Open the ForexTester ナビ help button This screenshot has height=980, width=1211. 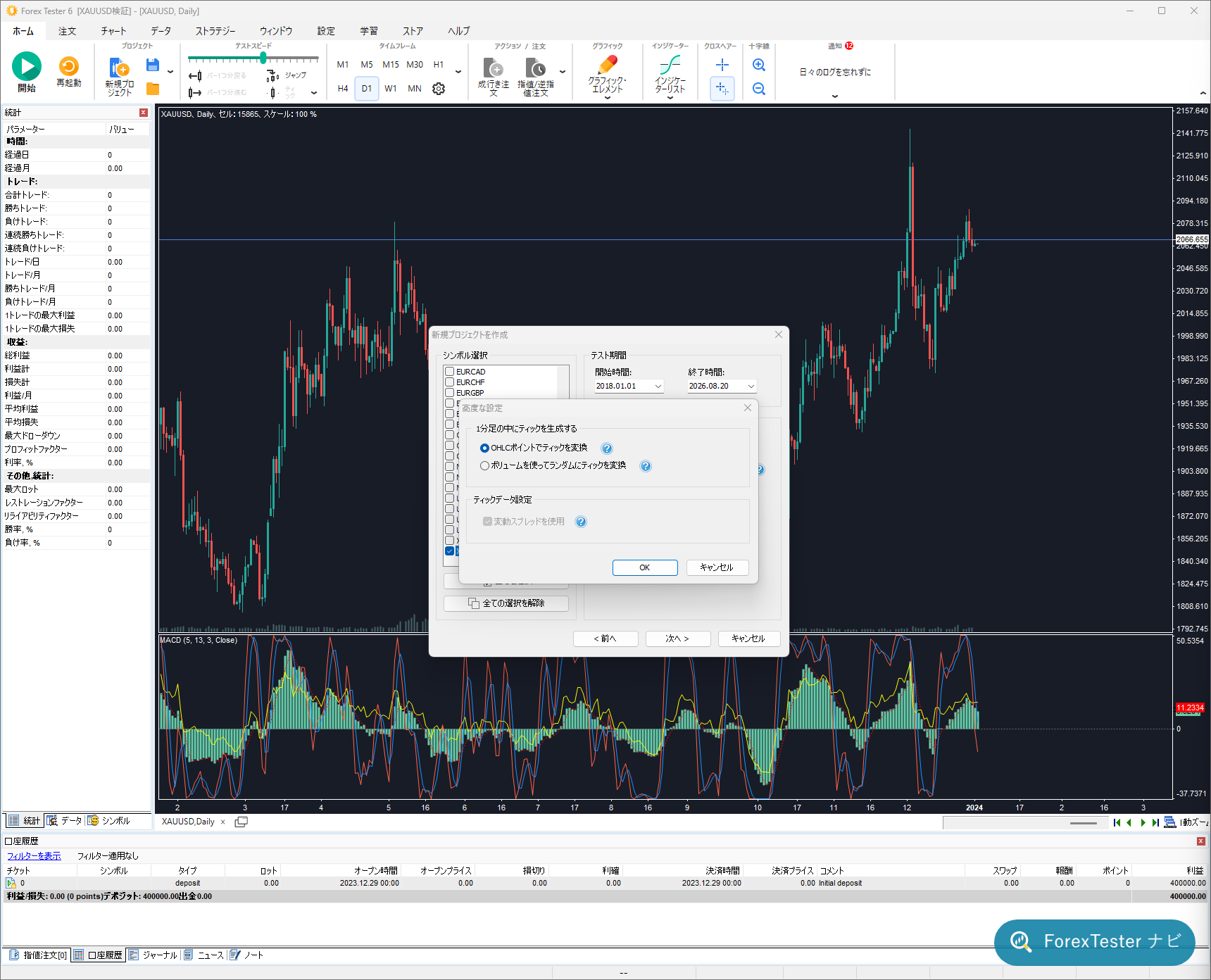tap(1095, 941)
